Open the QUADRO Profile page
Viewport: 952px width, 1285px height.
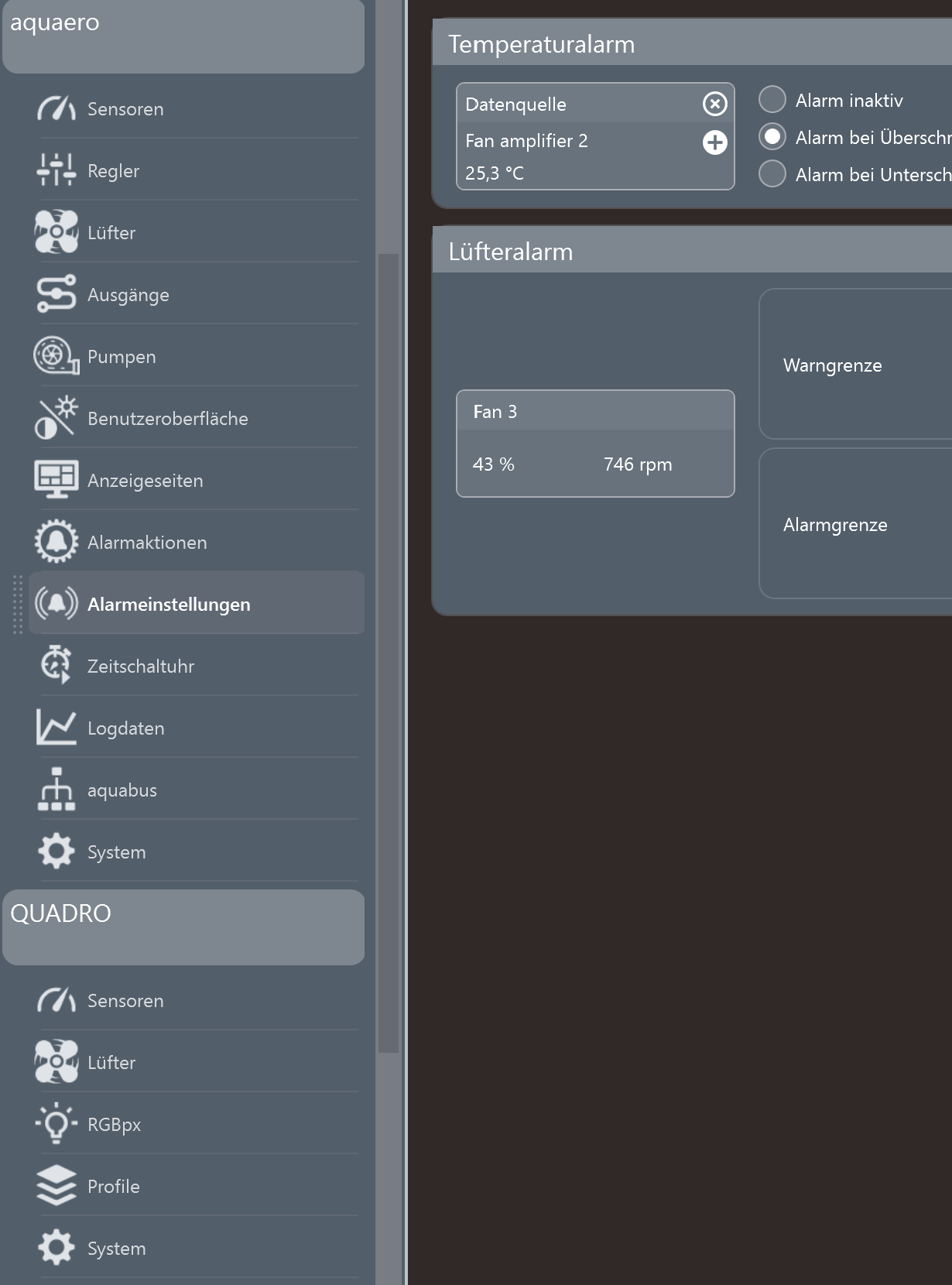(114, 1187)
